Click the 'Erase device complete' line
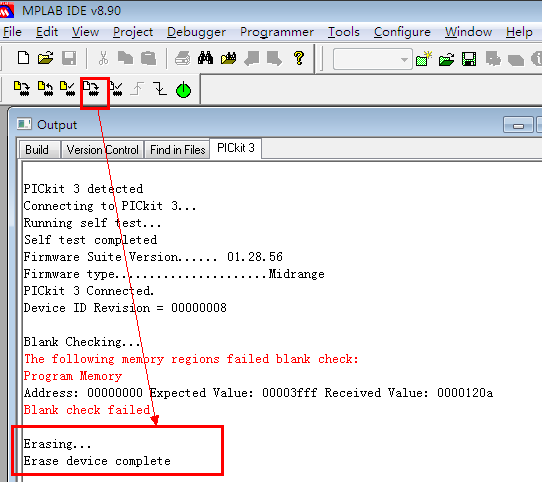This screenshot has width=542, height=482. pos(97,461)
